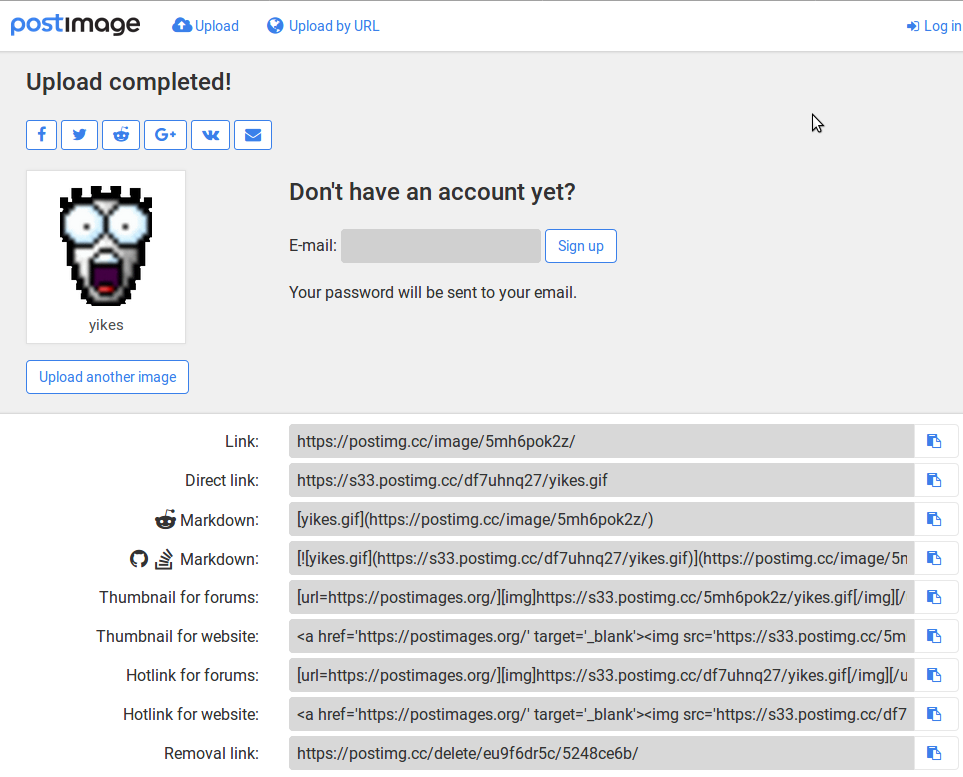Click the Log in link
The image size is (963, 777).
click(x=933, y=26)
